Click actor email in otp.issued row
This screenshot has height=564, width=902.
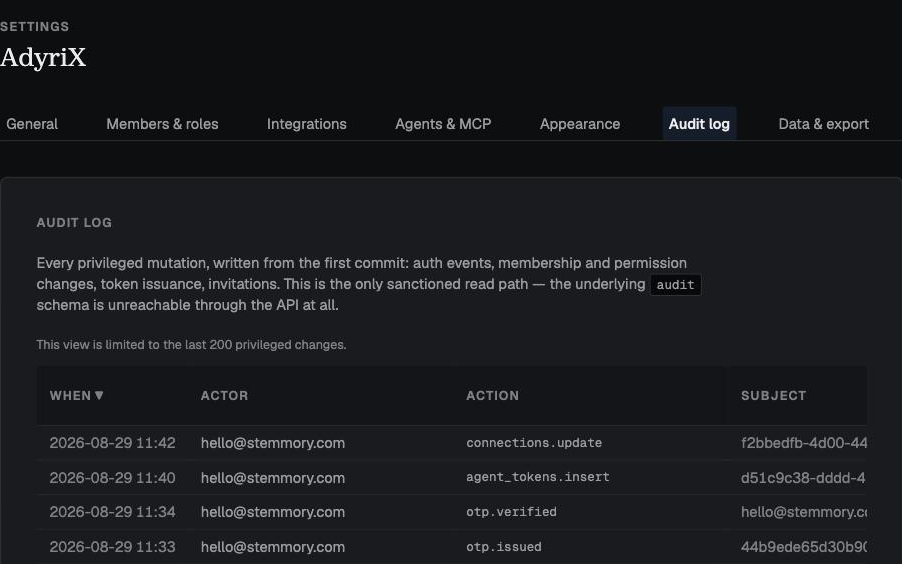click(x=273, y=547)
